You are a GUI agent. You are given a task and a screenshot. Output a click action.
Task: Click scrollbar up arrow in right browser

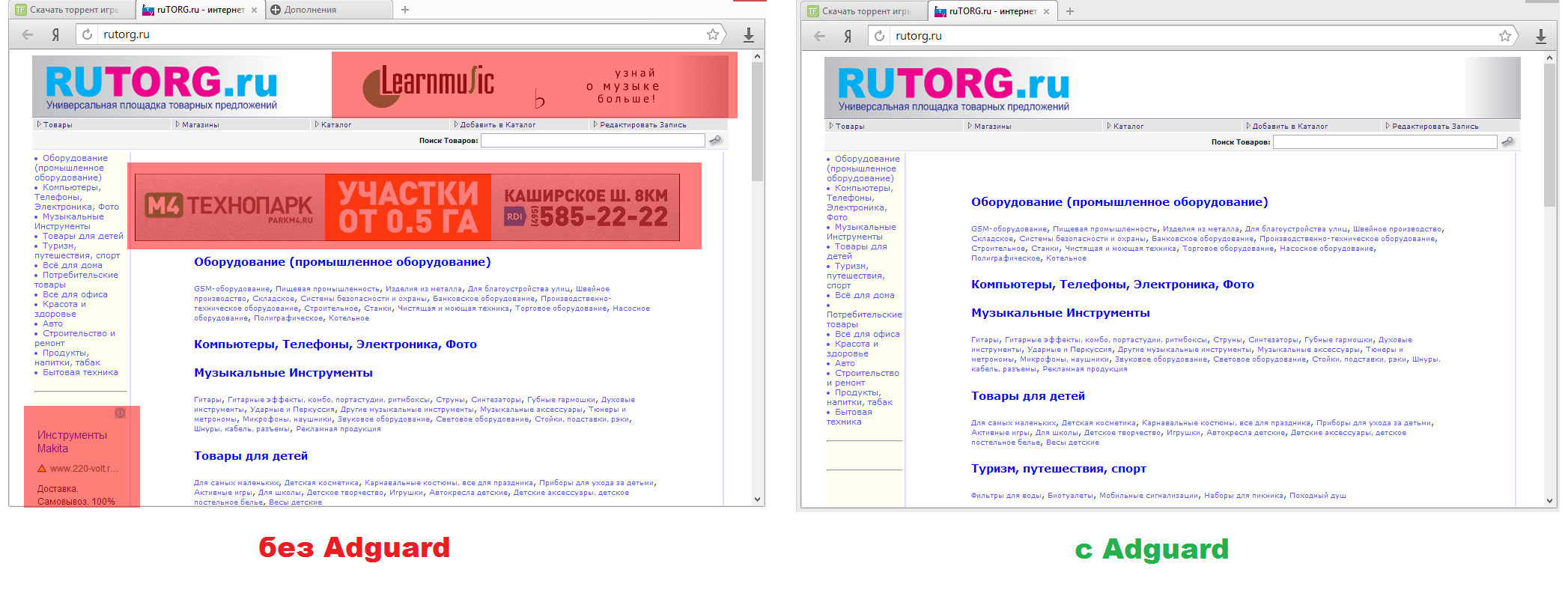pos(1549,58)
